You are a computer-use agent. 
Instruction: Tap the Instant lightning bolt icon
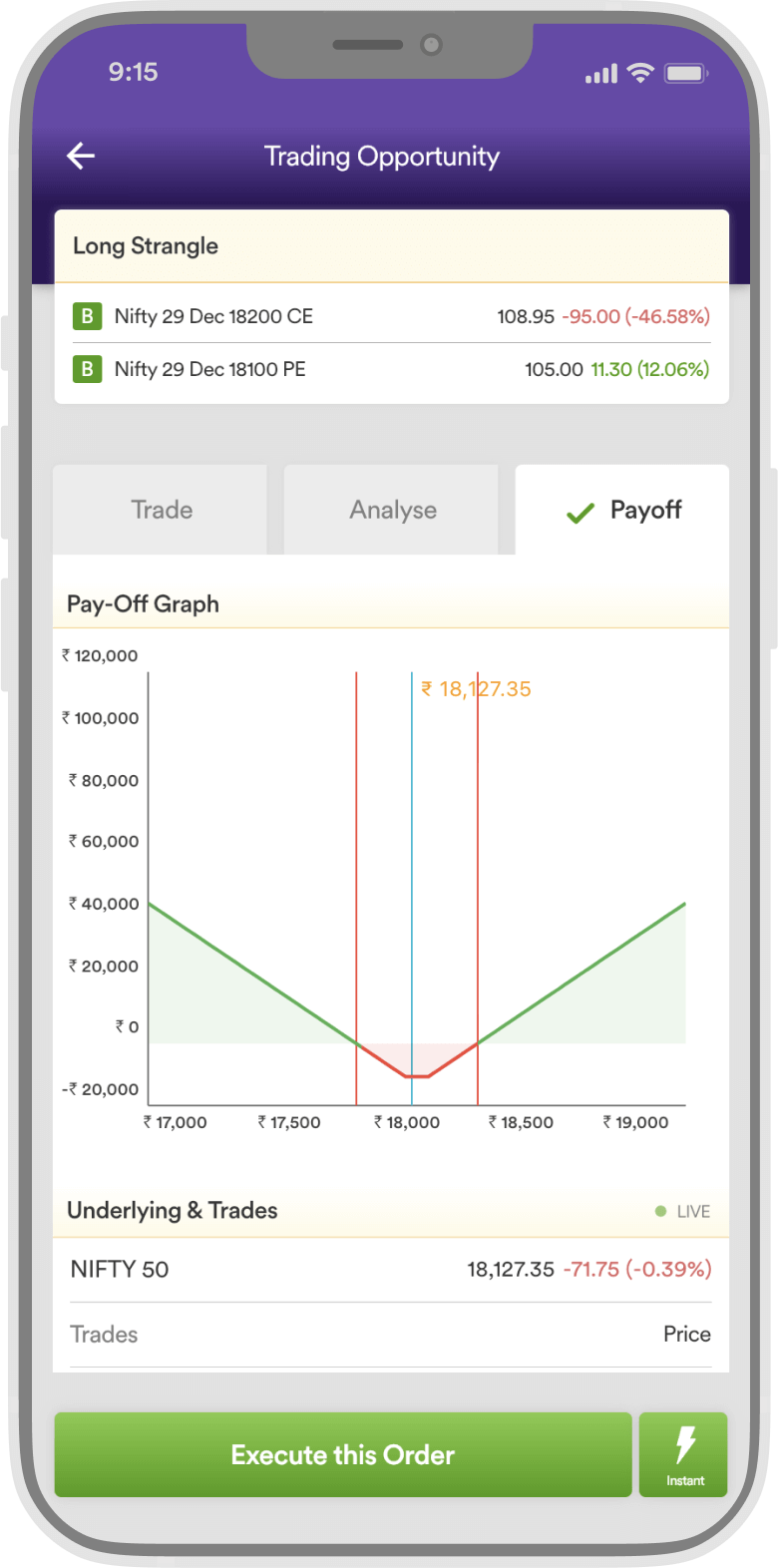[684, 1445]
